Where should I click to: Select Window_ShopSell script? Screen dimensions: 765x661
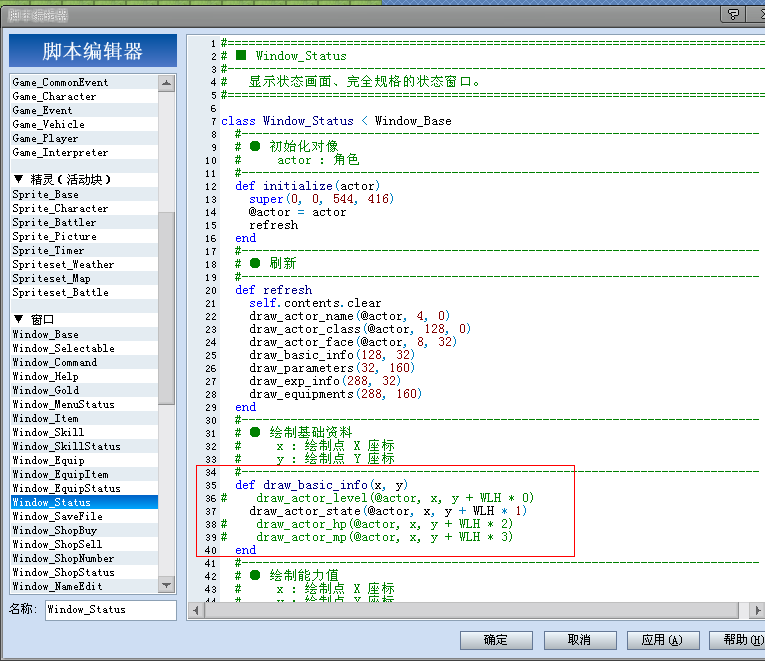pyautogui.click(x=84, y=544)
